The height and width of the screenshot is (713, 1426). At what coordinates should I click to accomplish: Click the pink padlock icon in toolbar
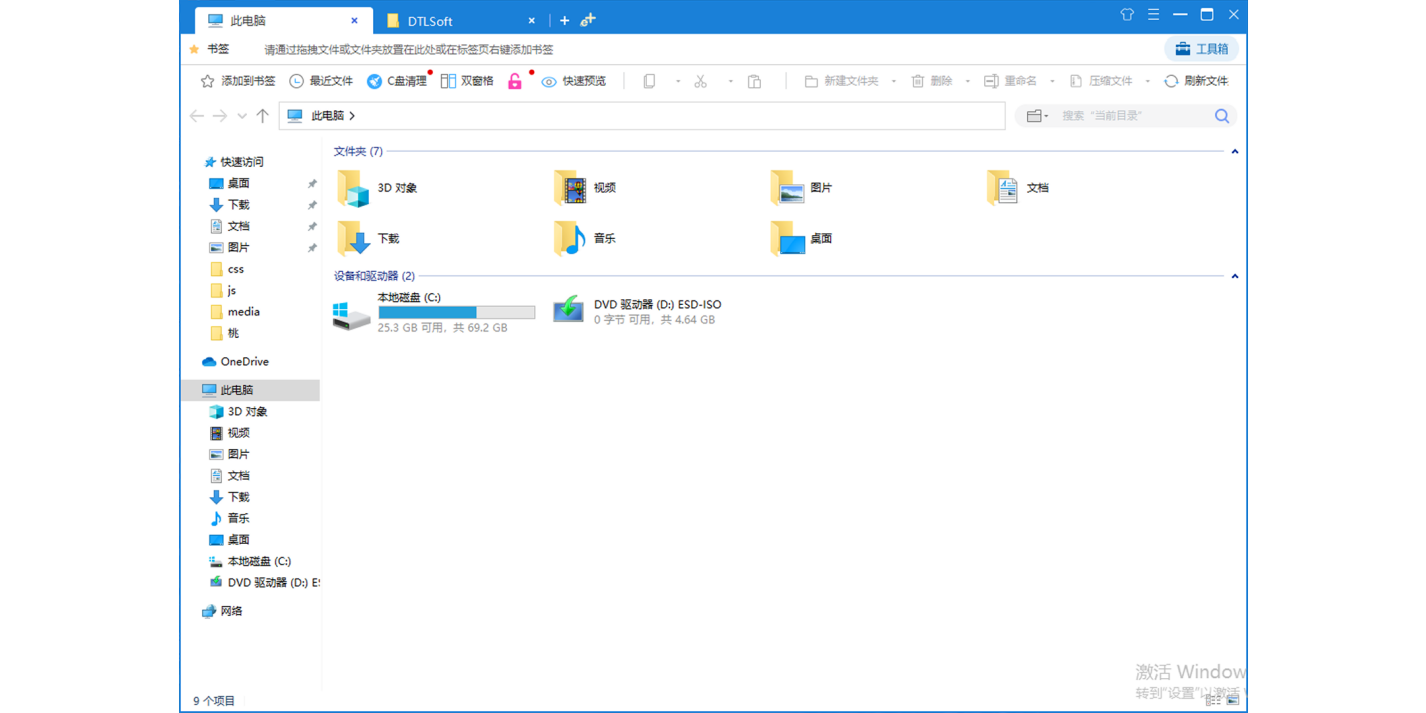pos(515,81)
